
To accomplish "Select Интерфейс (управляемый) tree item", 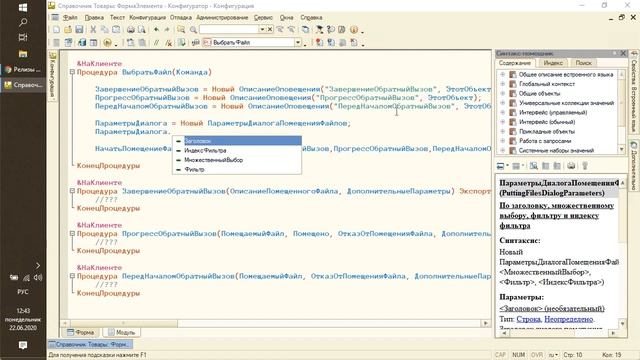I will 553,112.
